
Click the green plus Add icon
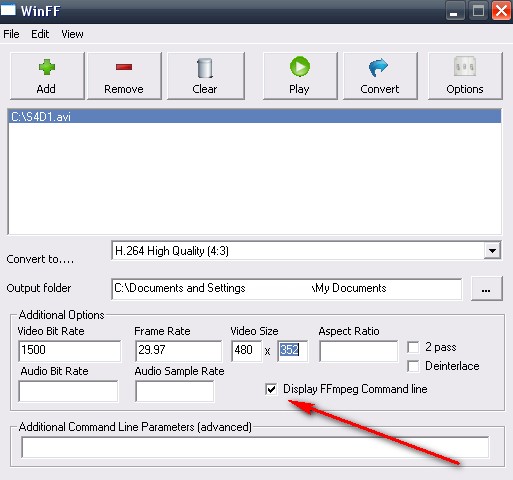tap(47, 67)
